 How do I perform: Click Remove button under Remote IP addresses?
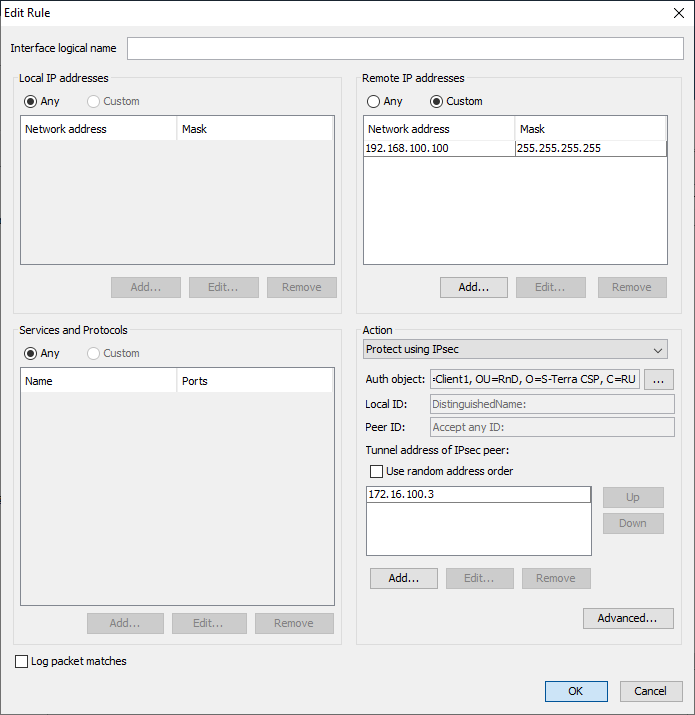tap(632, 287)
